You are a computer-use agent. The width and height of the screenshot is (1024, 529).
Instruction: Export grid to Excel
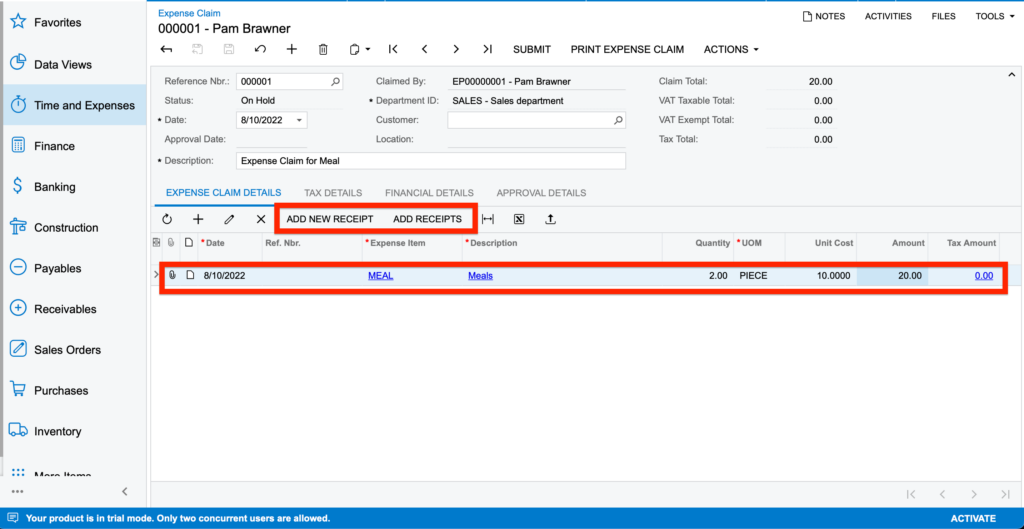click(519, 219)
